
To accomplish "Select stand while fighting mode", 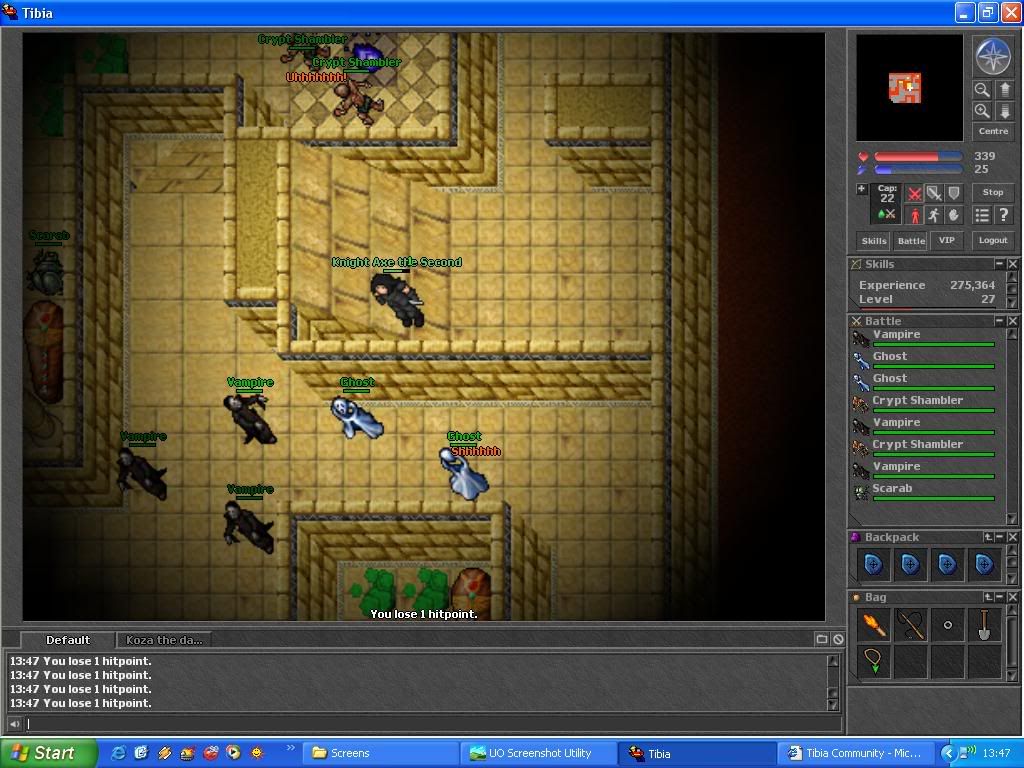I will pyautogui.click(x=914, y=214).
